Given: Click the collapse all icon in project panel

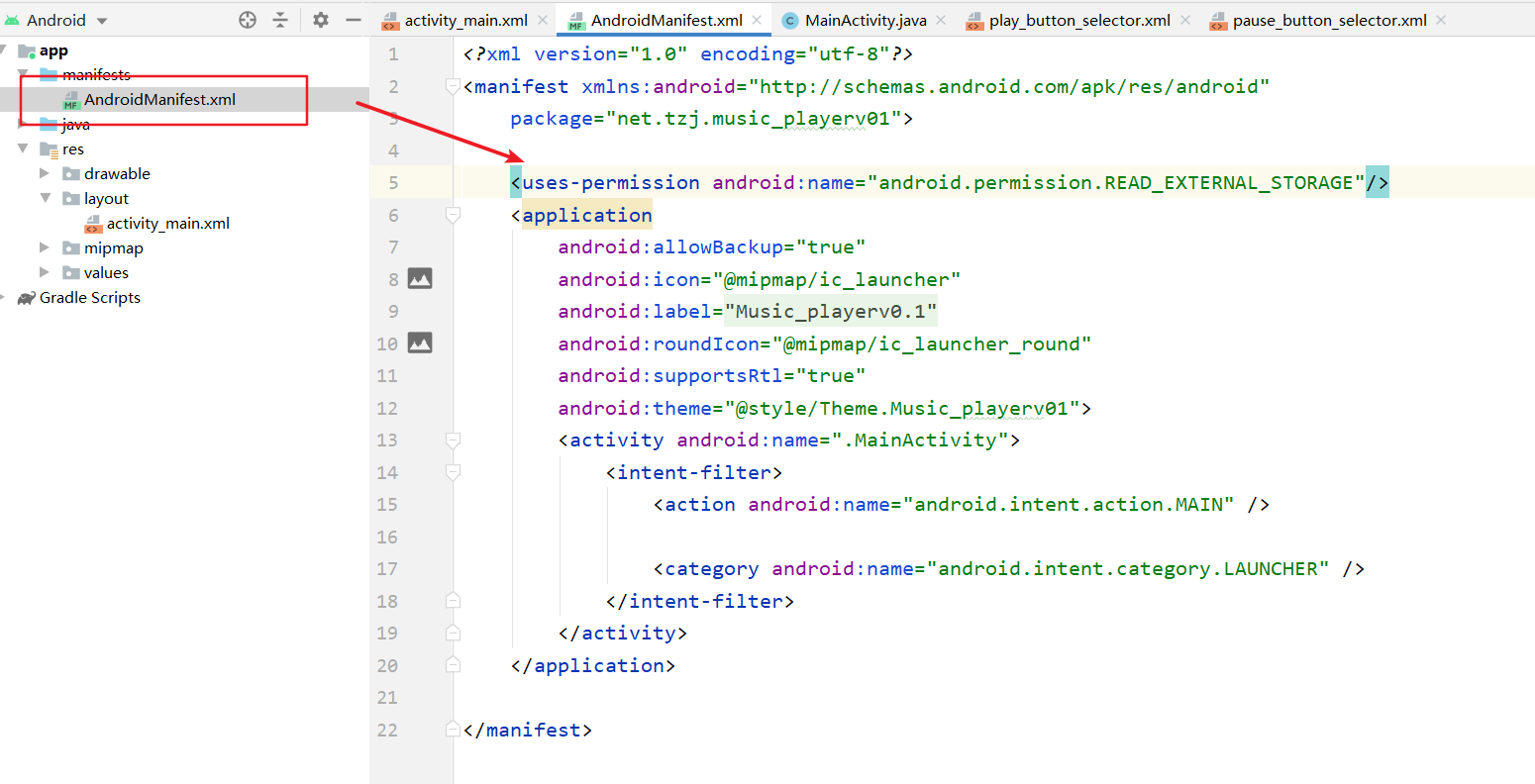Looking at the screenshot, I should coord(280,20).
